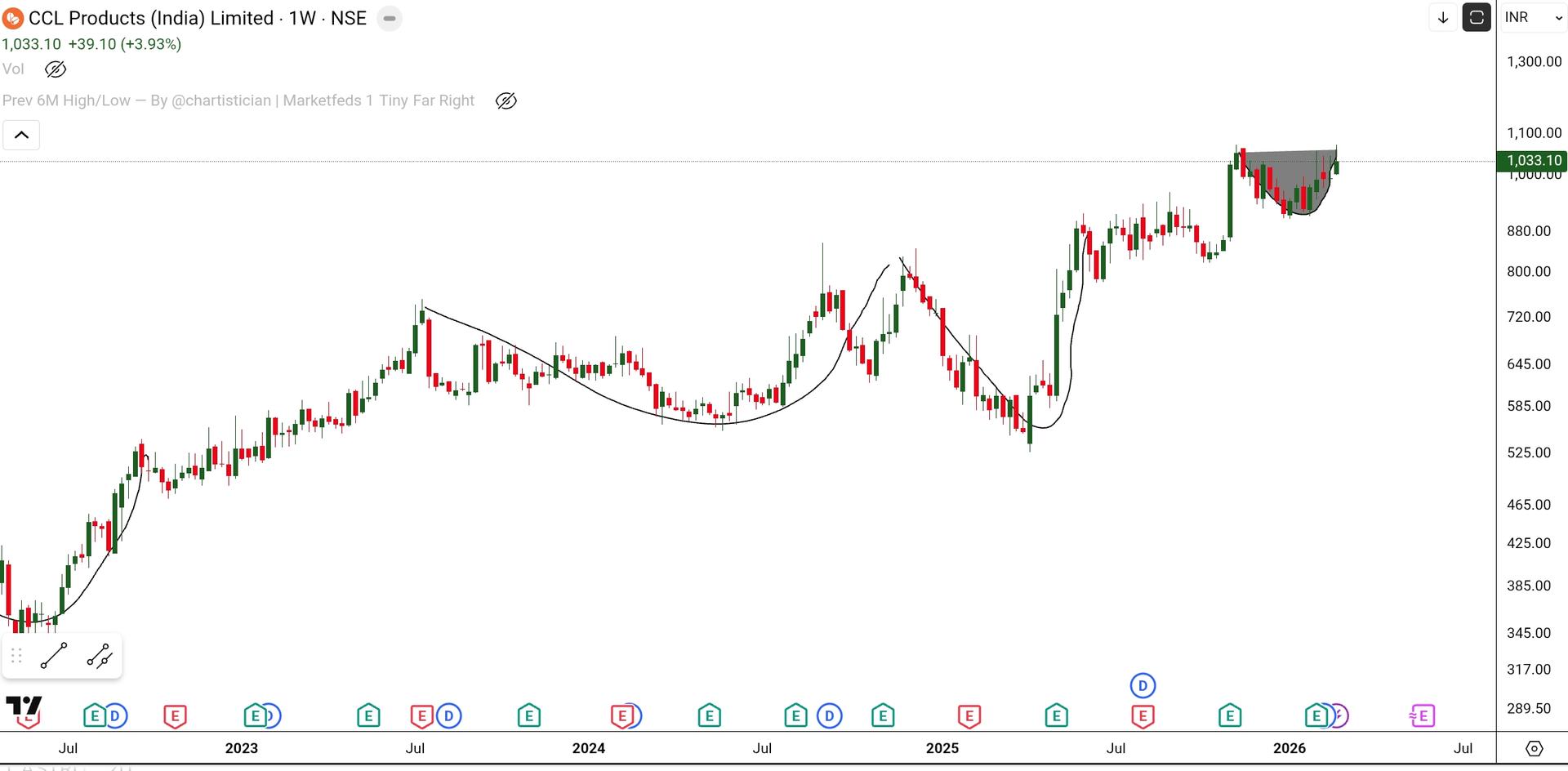The width and height of the screenshot is (1568, 771).
Task: Open the red earnings marker just after 2024
Action: pos(622,717)
